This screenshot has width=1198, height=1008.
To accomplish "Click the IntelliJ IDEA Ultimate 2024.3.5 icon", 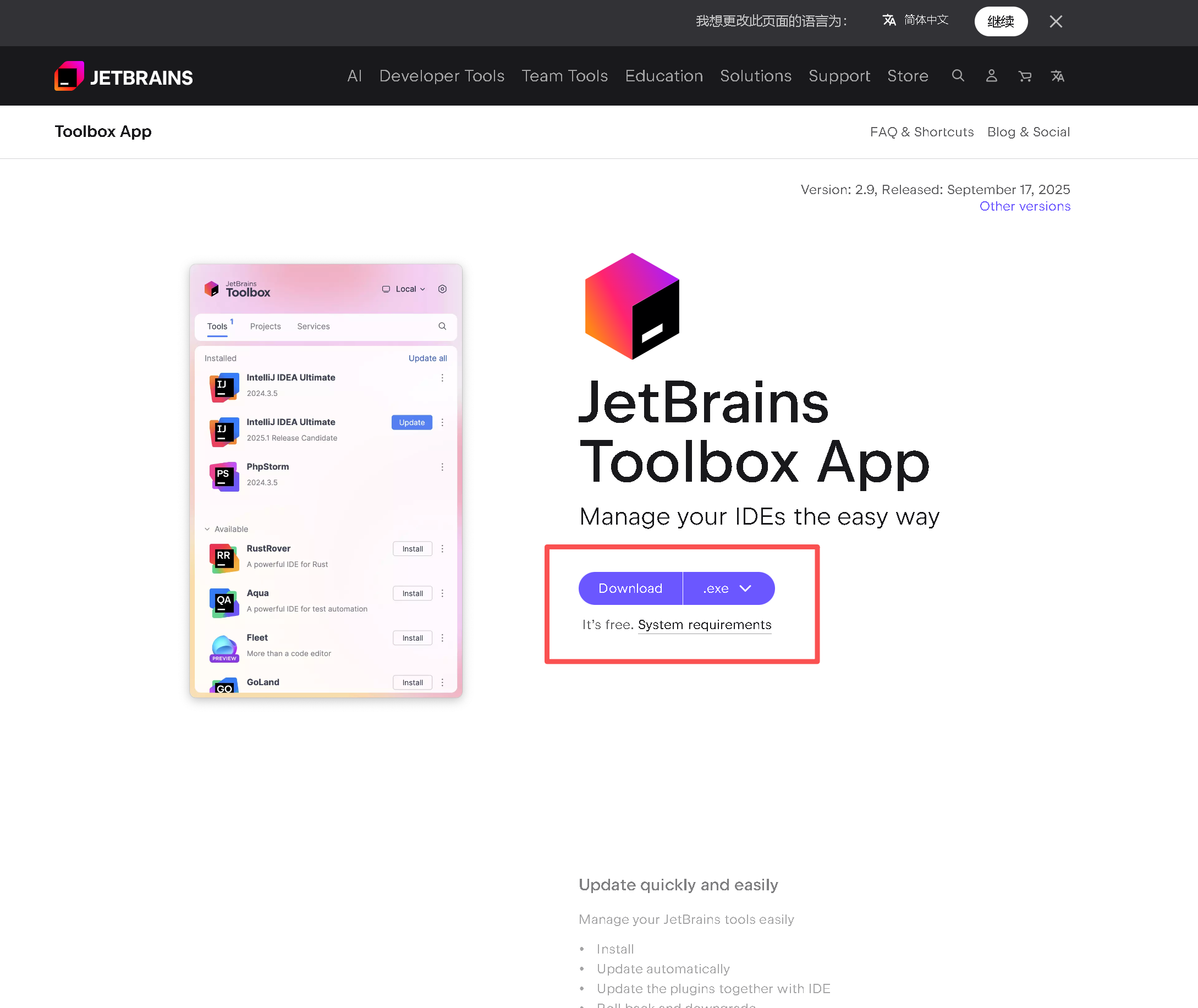I will (x=224, y=388).
